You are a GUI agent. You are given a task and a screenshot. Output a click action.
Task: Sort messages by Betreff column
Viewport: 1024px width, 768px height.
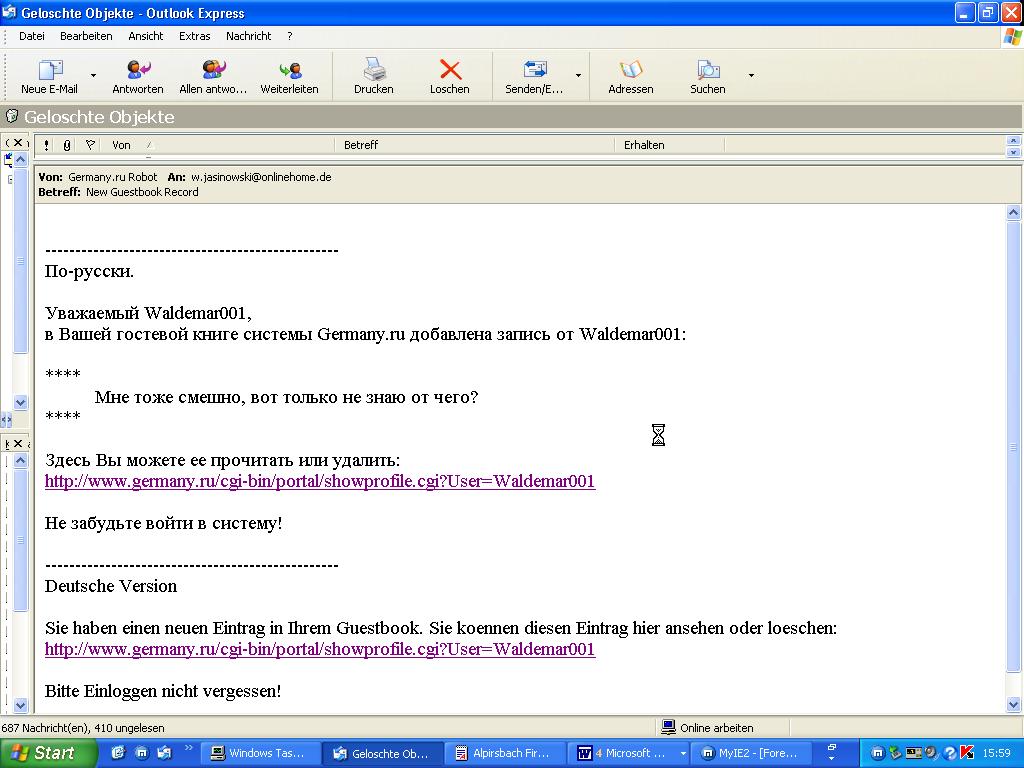coord(475,145)
